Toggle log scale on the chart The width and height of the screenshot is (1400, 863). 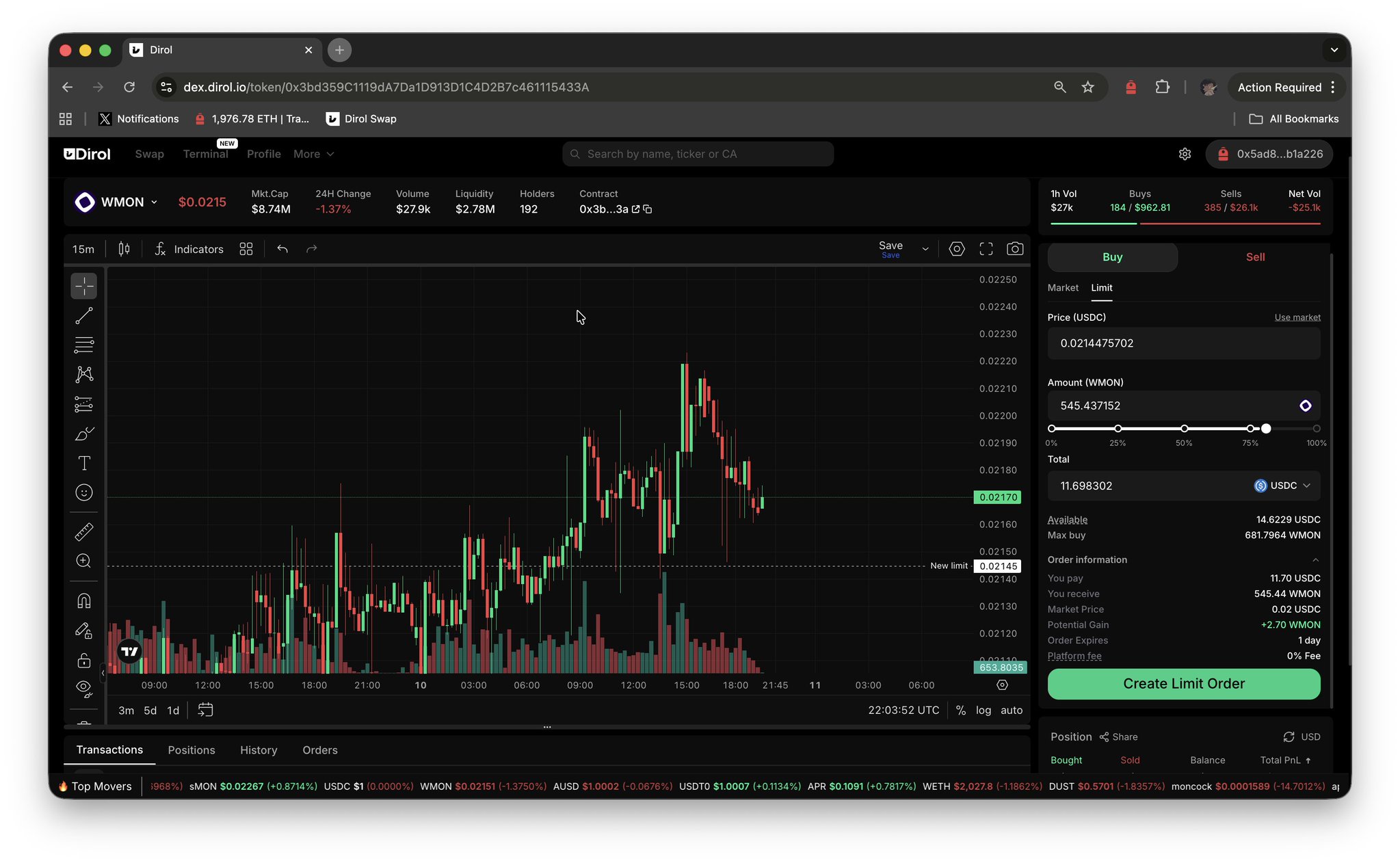coord(983,711)
